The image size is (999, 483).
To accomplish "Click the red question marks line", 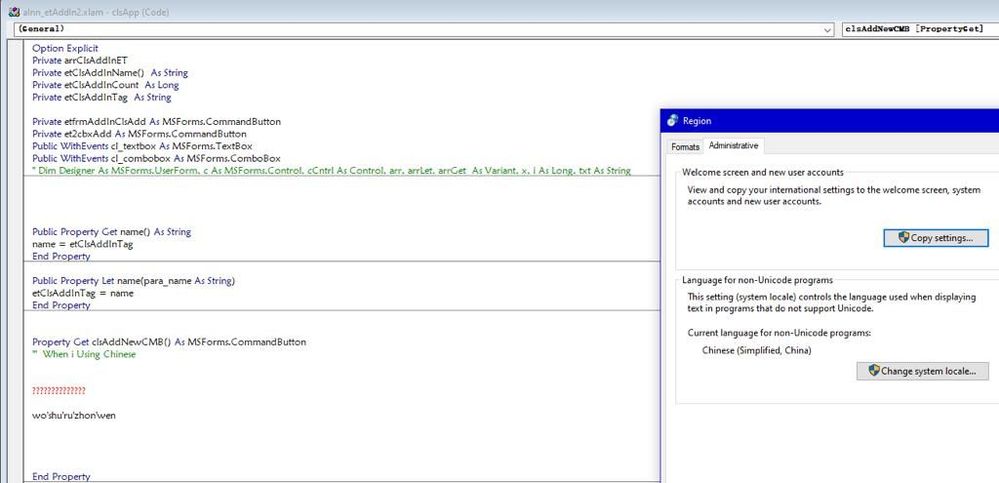I will click(x=59, y=391).
